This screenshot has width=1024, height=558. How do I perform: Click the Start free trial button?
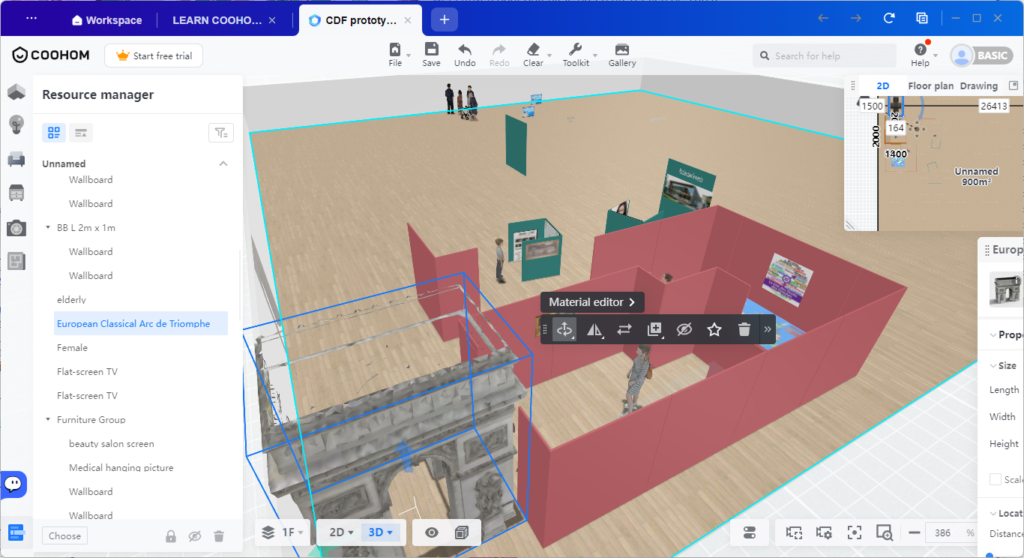coord(154,56)
